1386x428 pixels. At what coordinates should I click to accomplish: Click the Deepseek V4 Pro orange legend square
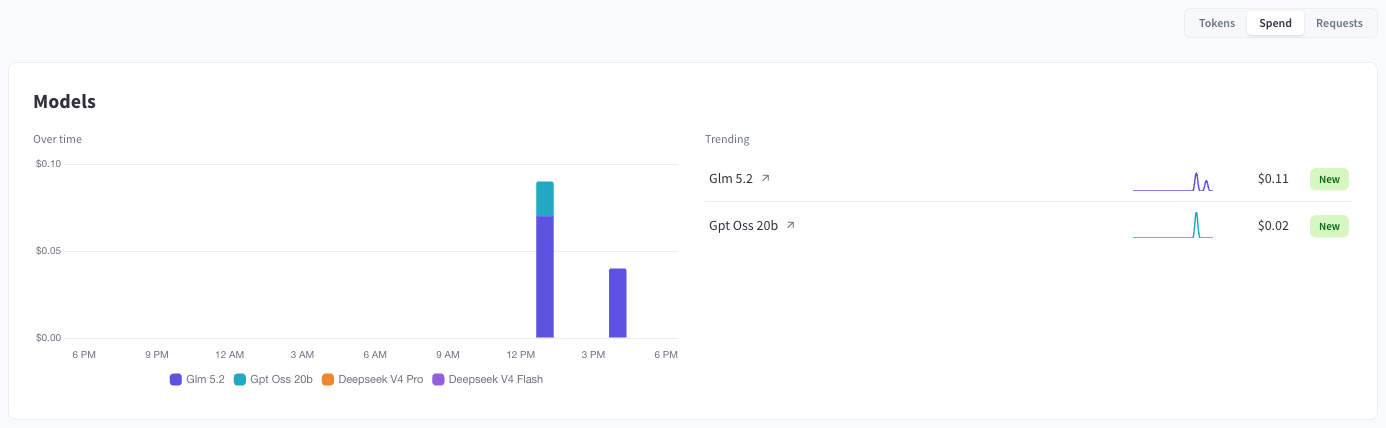(x=328, y=379)
